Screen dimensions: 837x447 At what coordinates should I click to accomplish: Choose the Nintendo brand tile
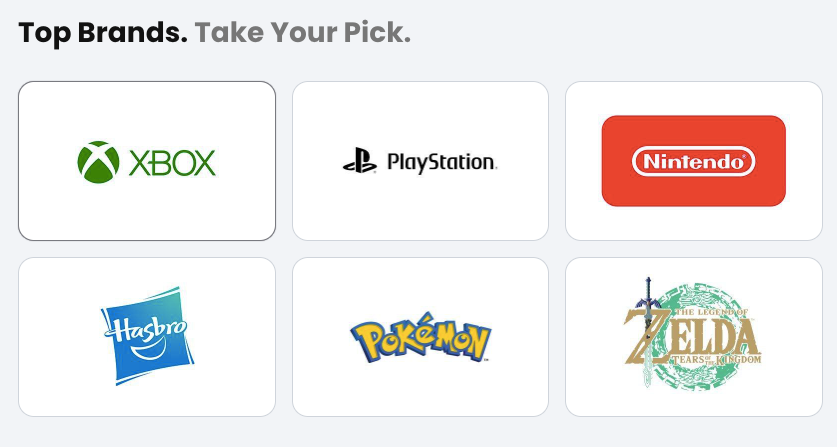point(693,225)
